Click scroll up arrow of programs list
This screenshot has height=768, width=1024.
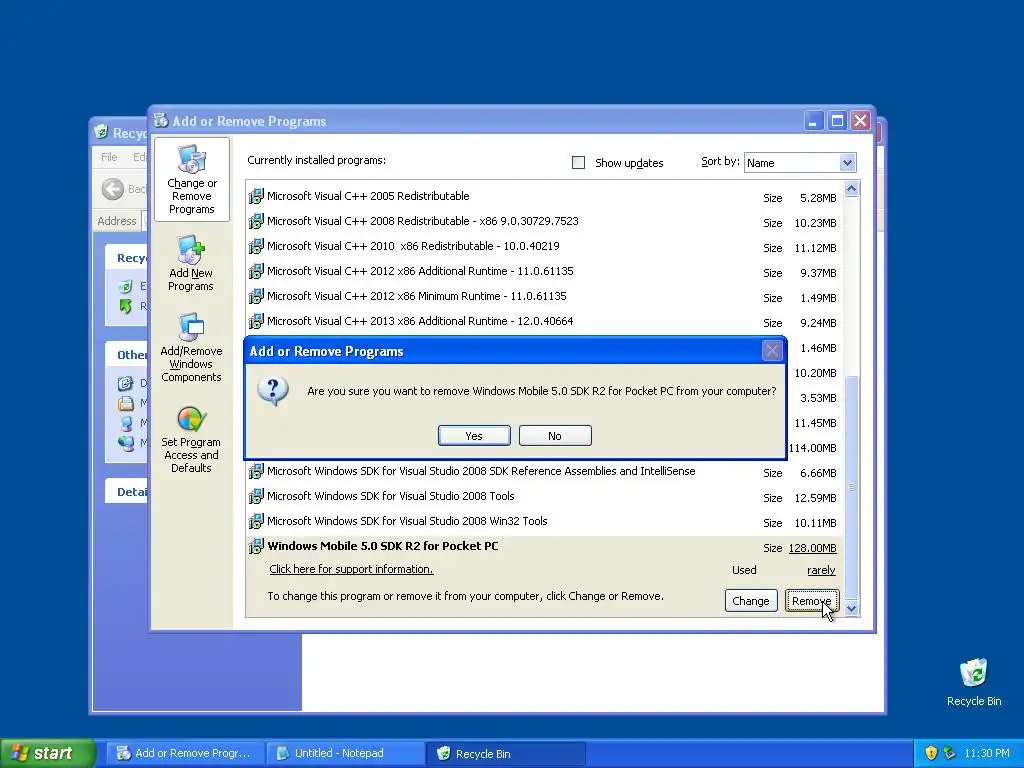[851, 189]
